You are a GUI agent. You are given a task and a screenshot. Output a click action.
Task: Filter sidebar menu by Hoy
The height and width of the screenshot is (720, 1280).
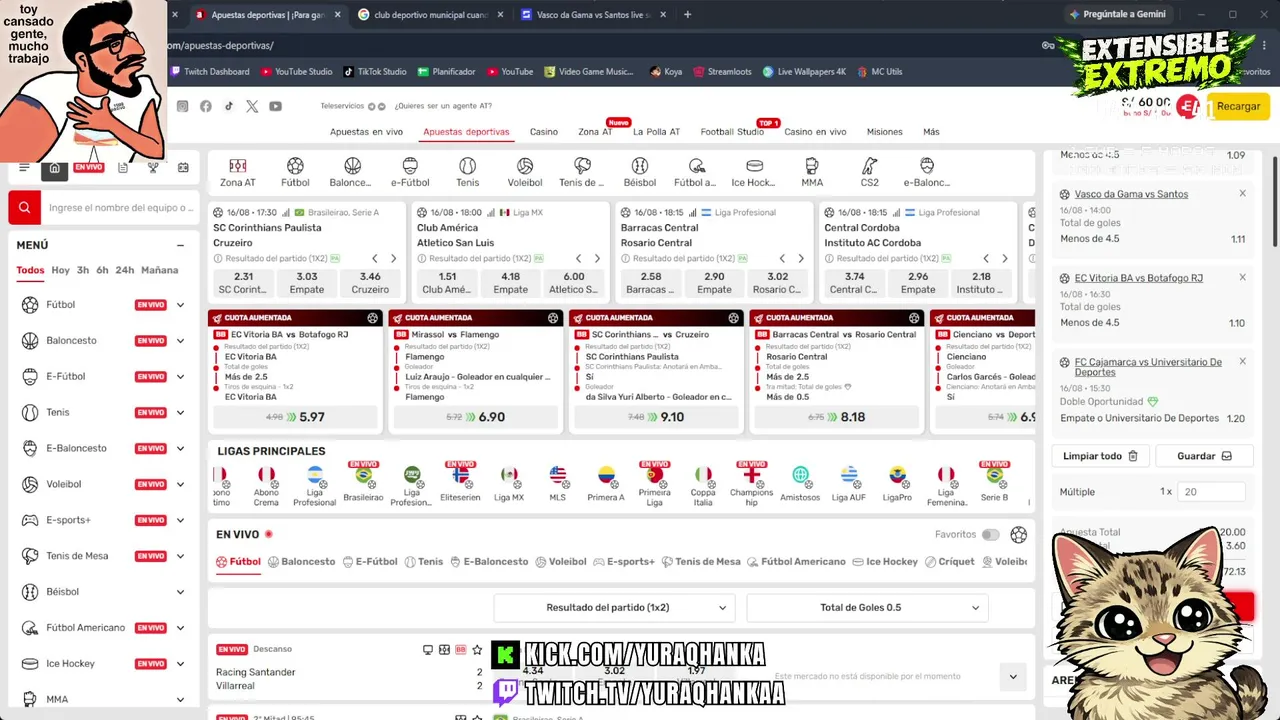[61, 270]
